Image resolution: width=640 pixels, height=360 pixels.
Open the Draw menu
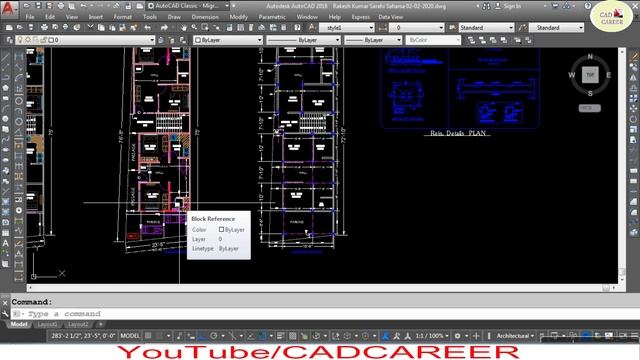174,17
